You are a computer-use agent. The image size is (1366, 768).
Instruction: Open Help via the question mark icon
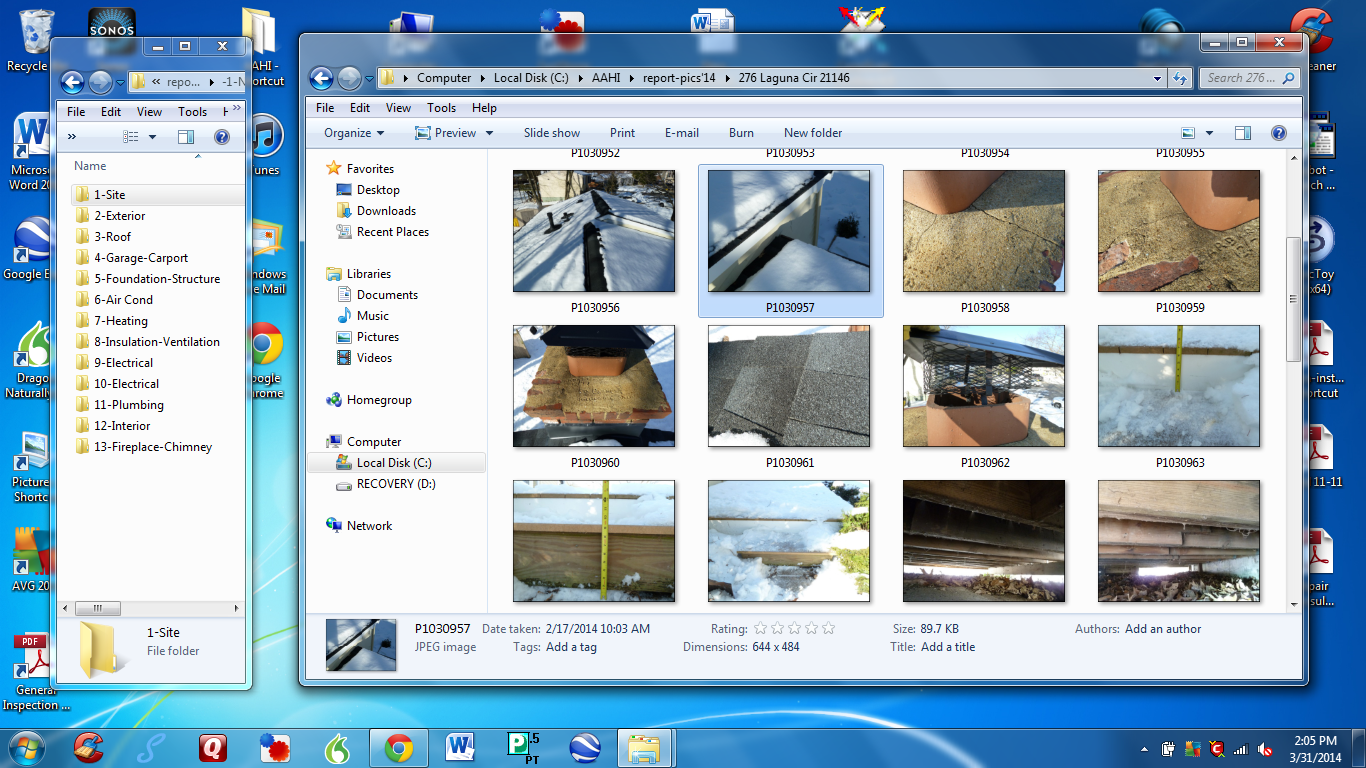(1278, 132)
